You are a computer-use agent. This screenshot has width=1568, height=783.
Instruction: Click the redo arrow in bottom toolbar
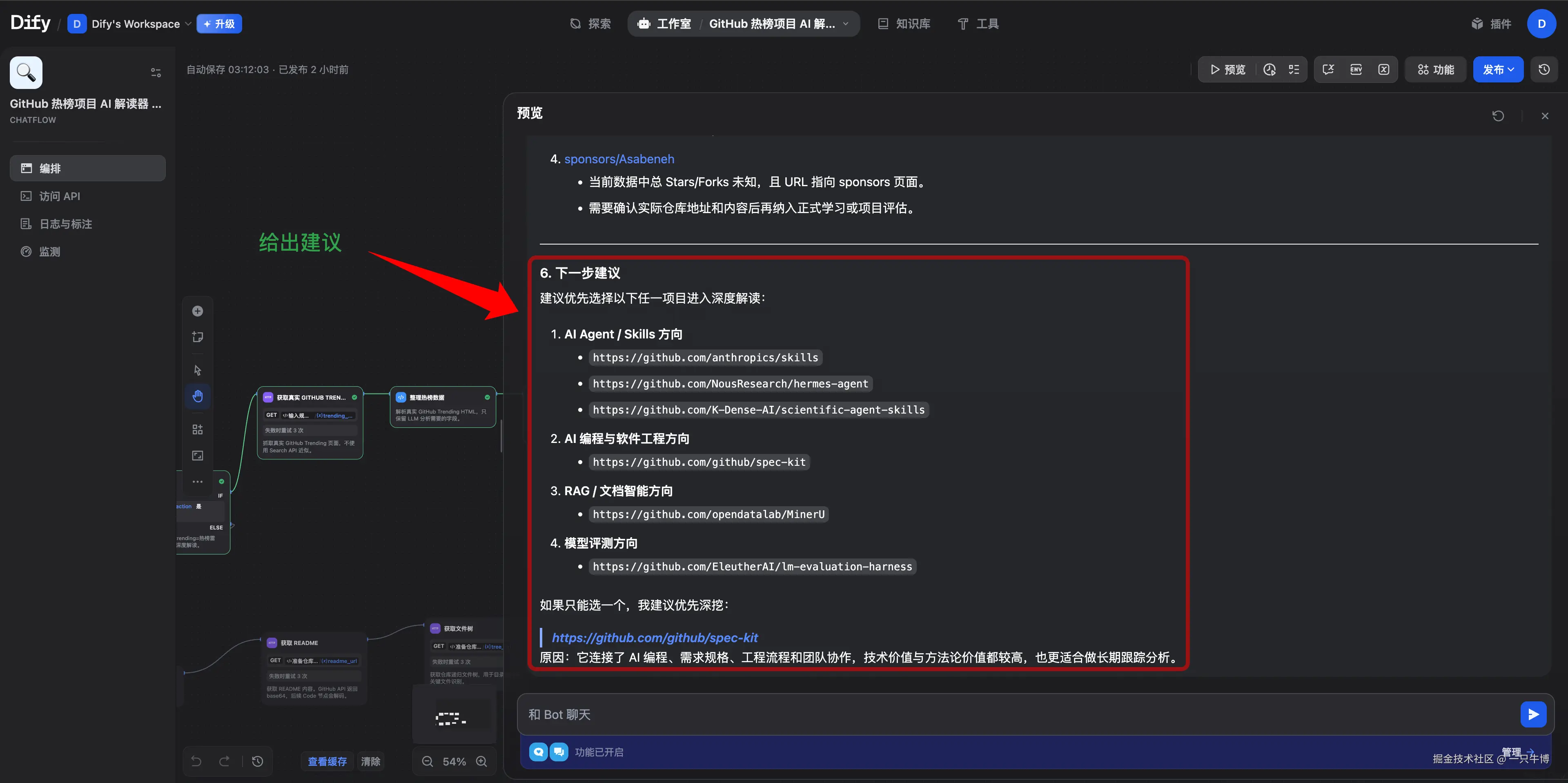point(224,761)
